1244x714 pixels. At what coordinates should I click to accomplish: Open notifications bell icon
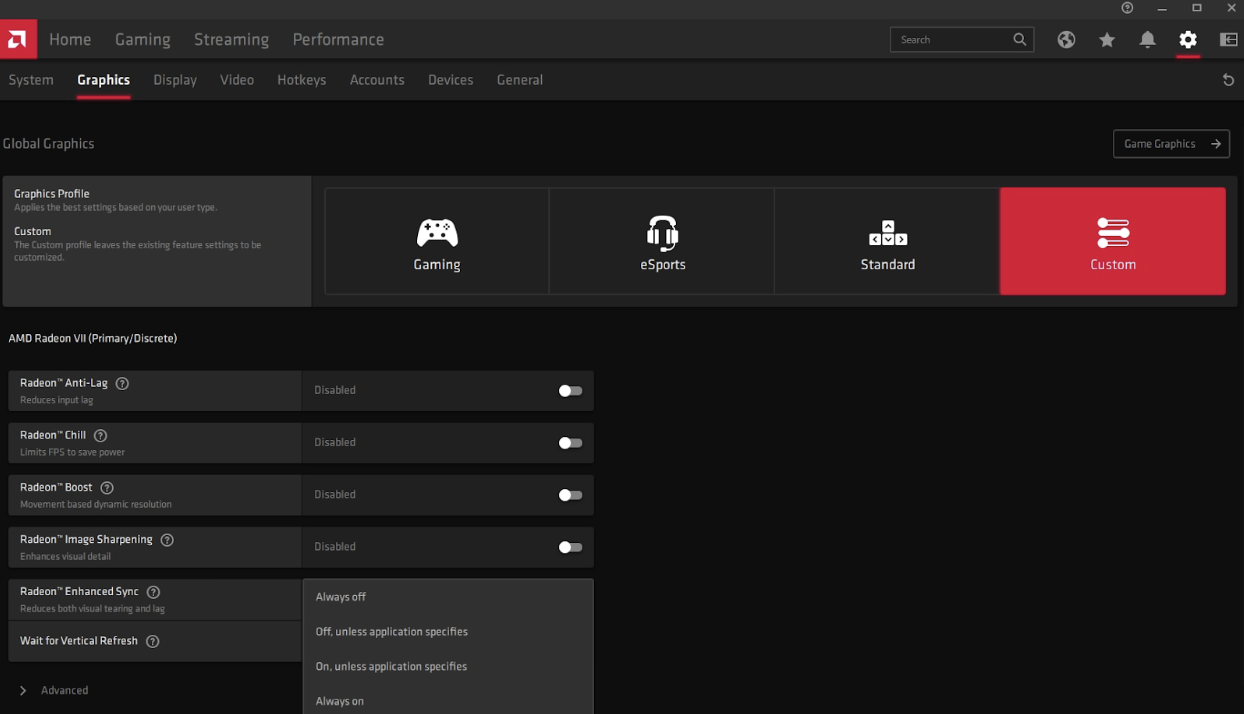point(1147,40)
